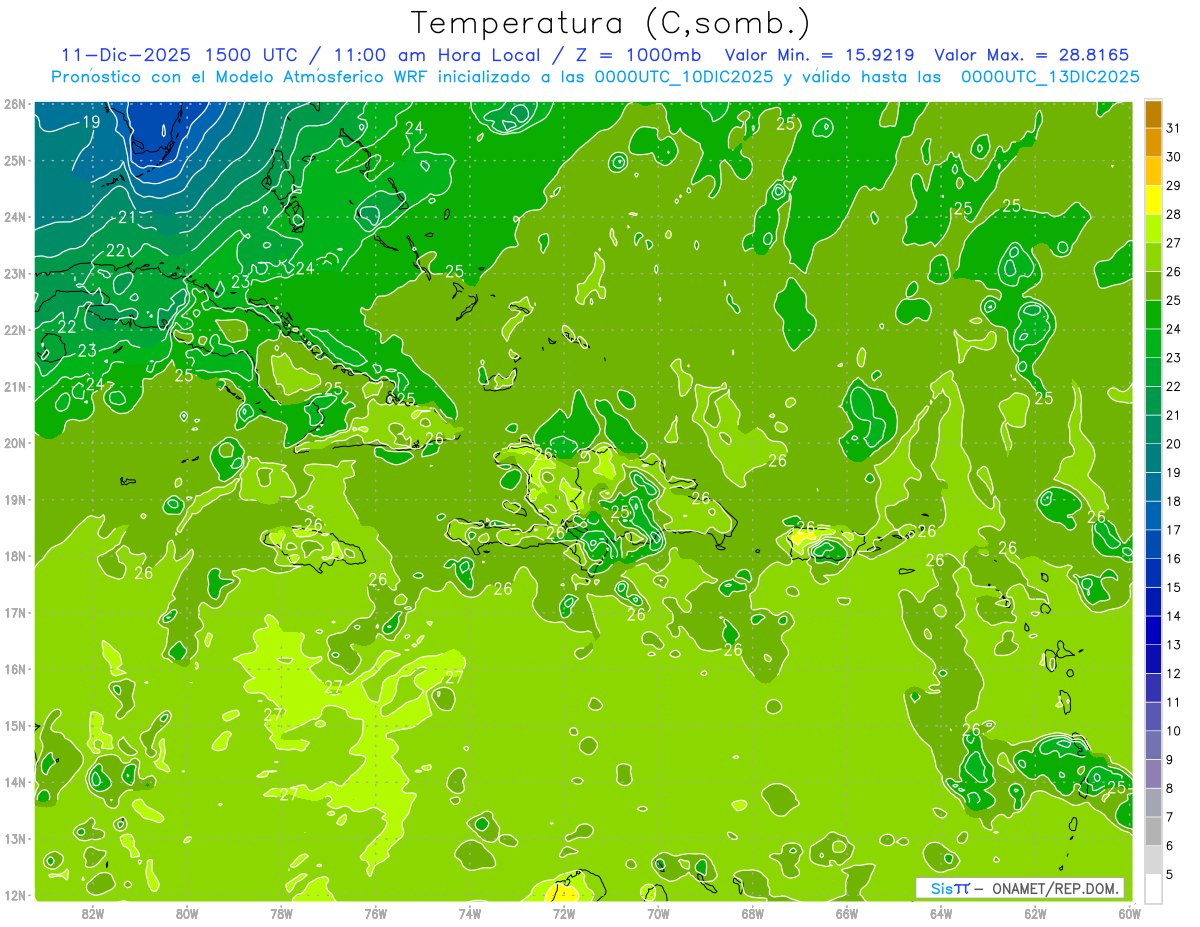Click the '18N' latitude axis label
The height and width of the screenshot is (927, 1200).
tap(15, 556)
